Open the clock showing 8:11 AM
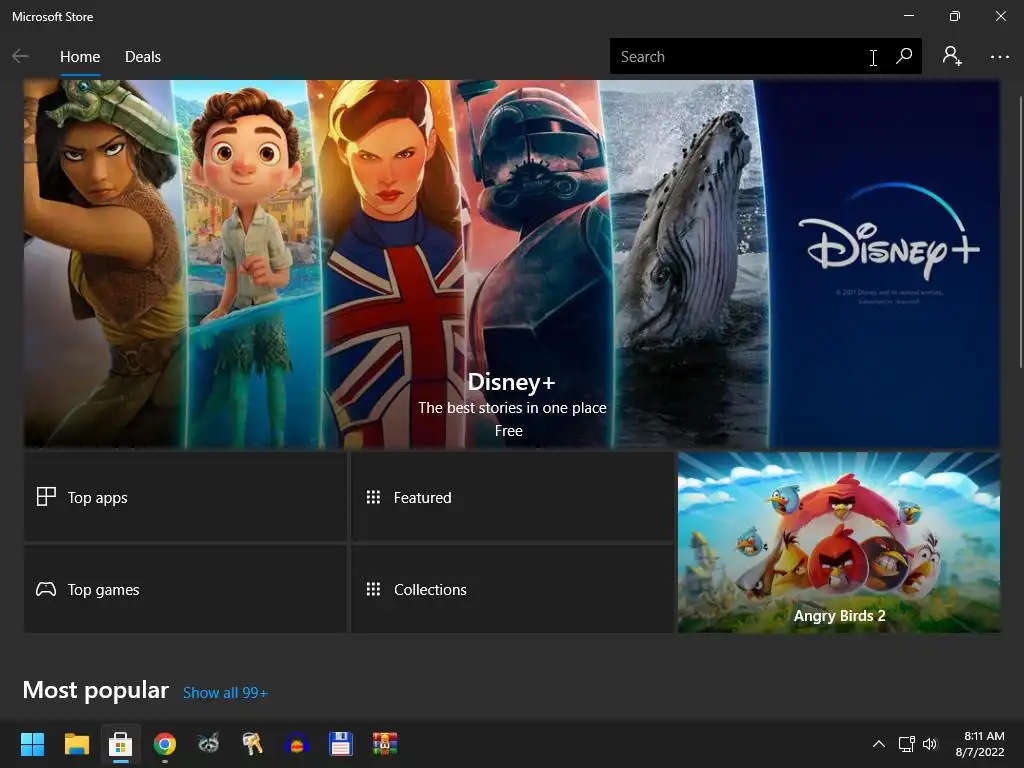This screenshot has height=768, width=1024. tap(980, 744)
